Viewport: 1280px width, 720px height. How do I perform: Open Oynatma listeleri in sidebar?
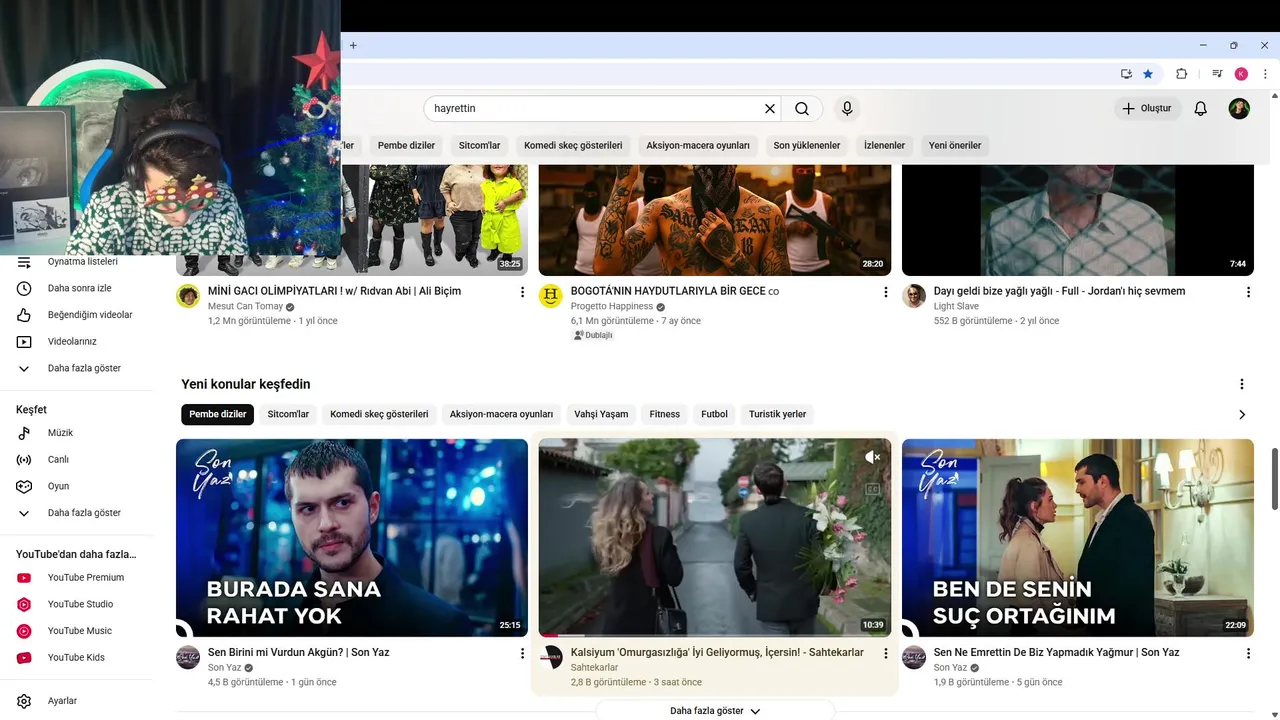tap(80, 262)
